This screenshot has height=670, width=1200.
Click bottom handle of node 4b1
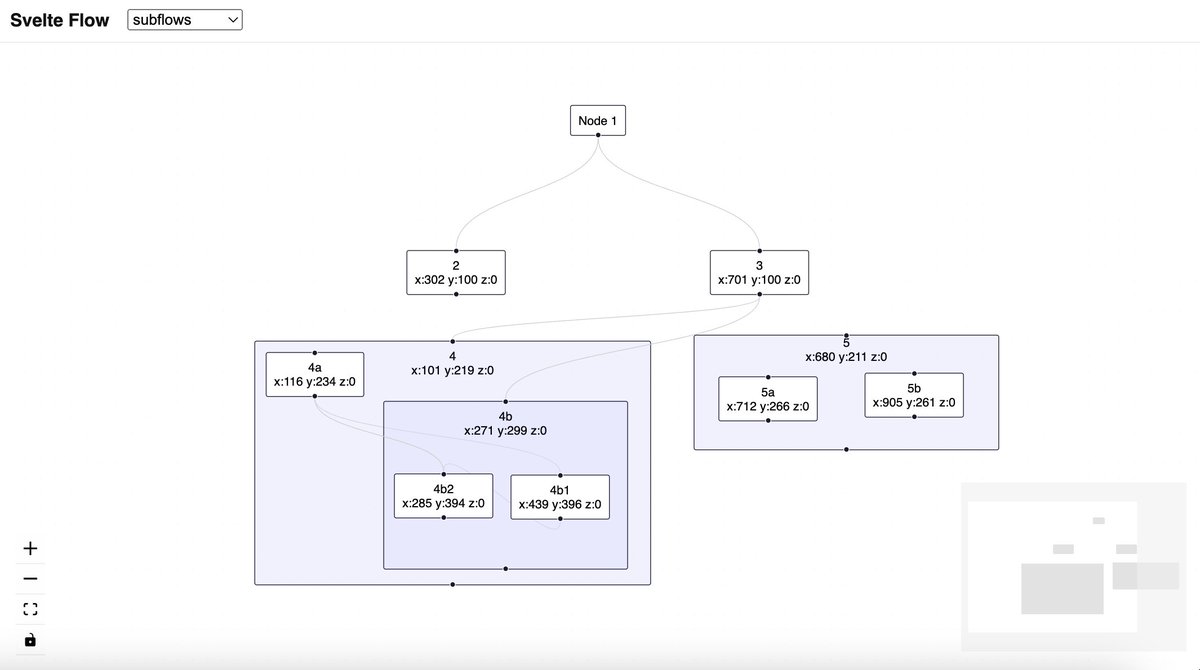point(560,520)
